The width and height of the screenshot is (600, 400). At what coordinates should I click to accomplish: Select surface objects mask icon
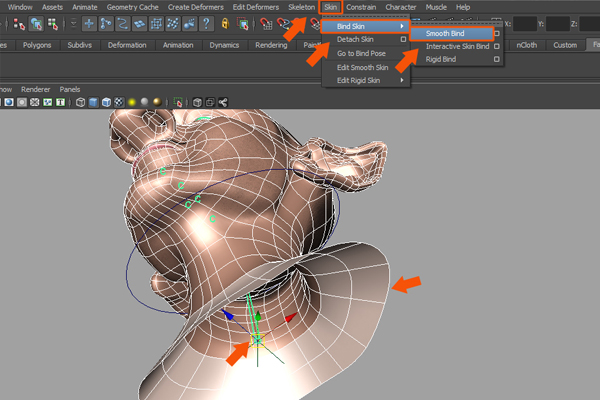pyautogui.click(x=139, y=24)
